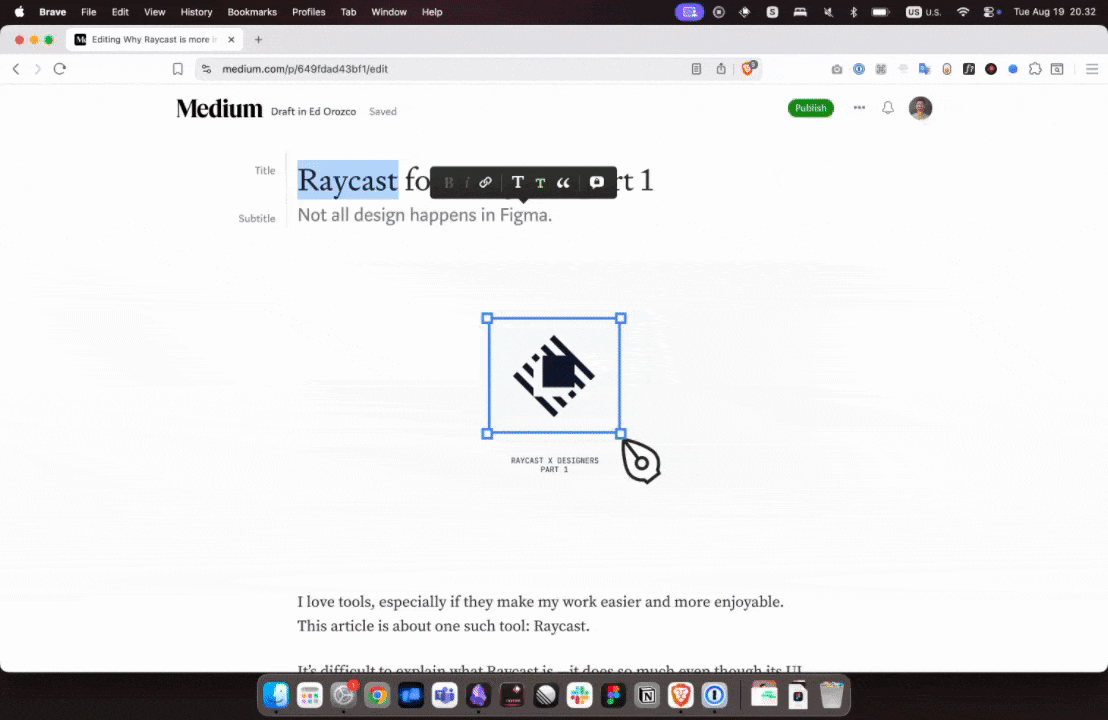The width and height of the screenshot is (1108, 720).
Task: Open the History menu
Action: coord(196,12)
